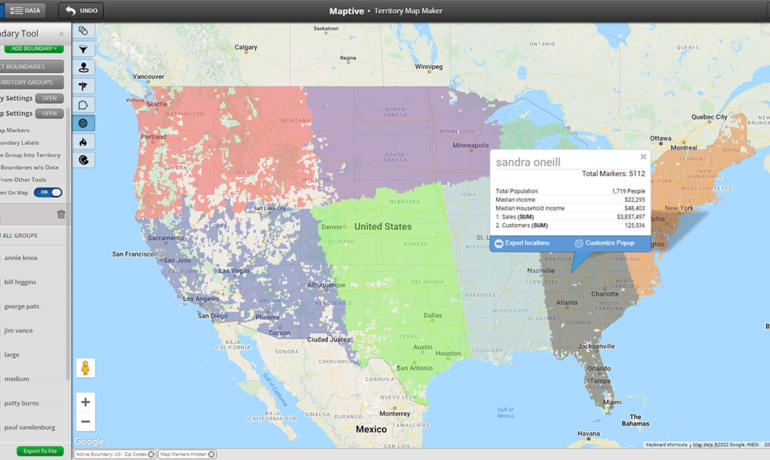
Task: Click the Add Boundary button
Action: click(34, 49)
